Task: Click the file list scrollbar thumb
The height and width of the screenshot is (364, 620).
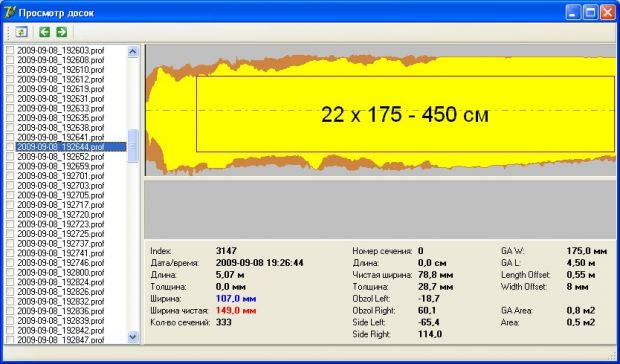Action: pyautogui.click(x=133, y=145)
